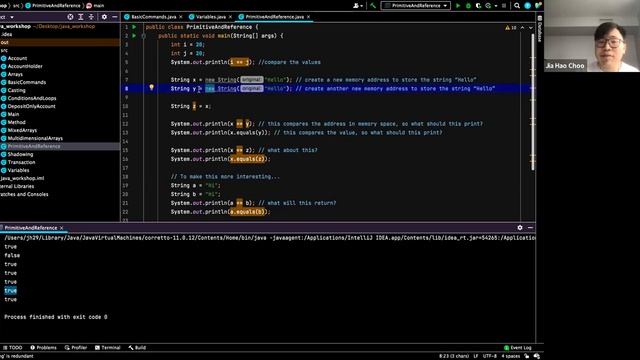Go to next highlighted problem arrow
This screenshot has height=360, width=640.
(x=531, y=28)
